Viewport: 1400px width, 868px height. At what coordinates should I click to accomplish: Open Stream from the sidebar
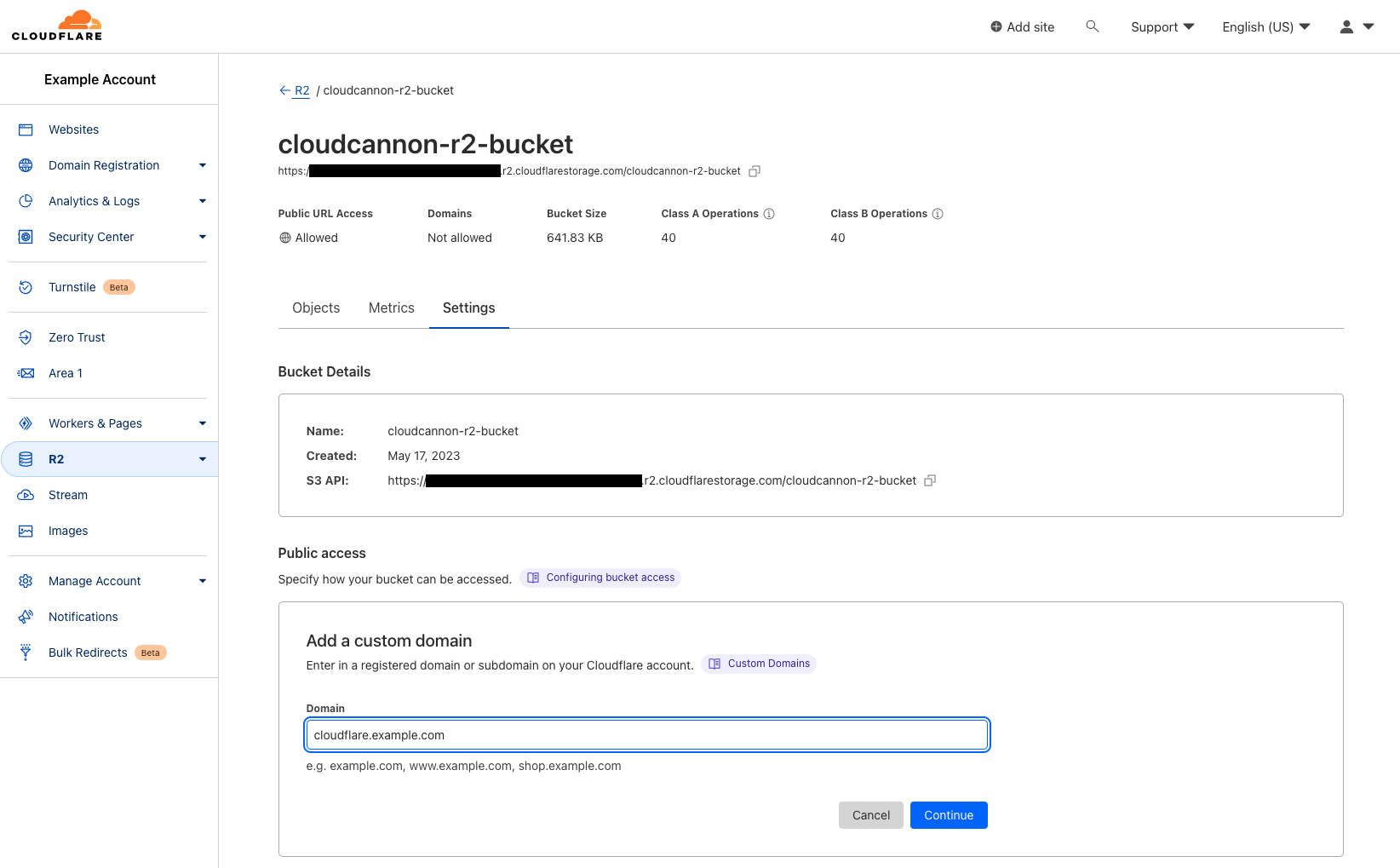coord(66,494)
